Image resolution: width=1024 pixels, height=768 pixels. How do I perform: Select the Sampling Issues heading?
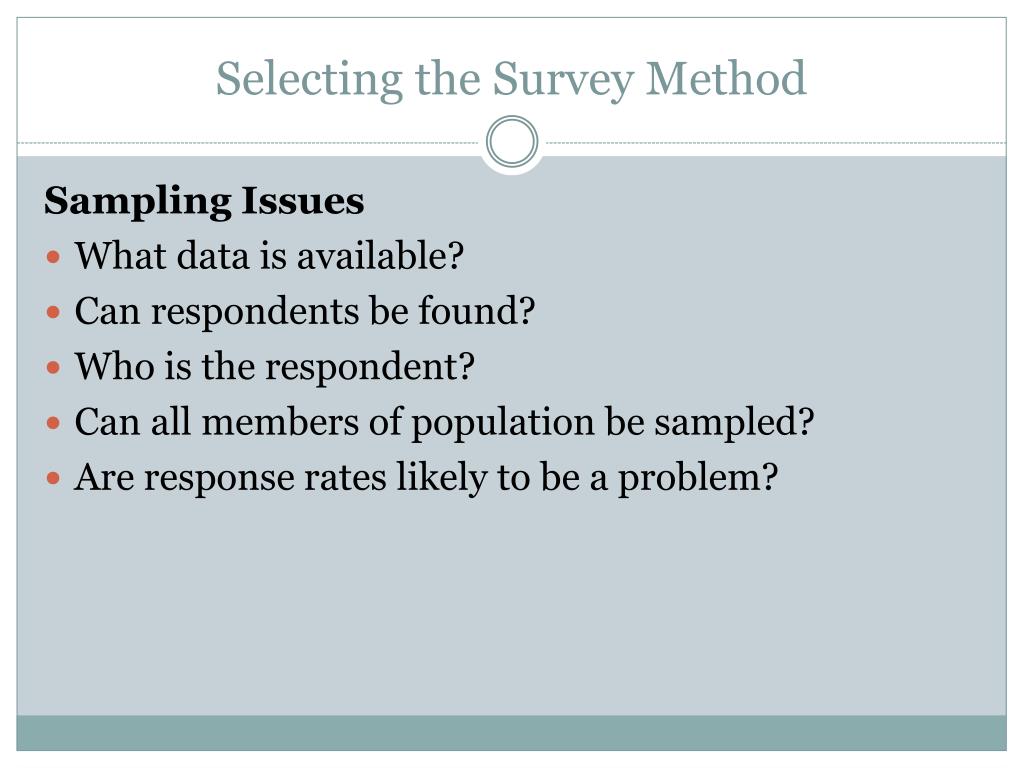204,200
